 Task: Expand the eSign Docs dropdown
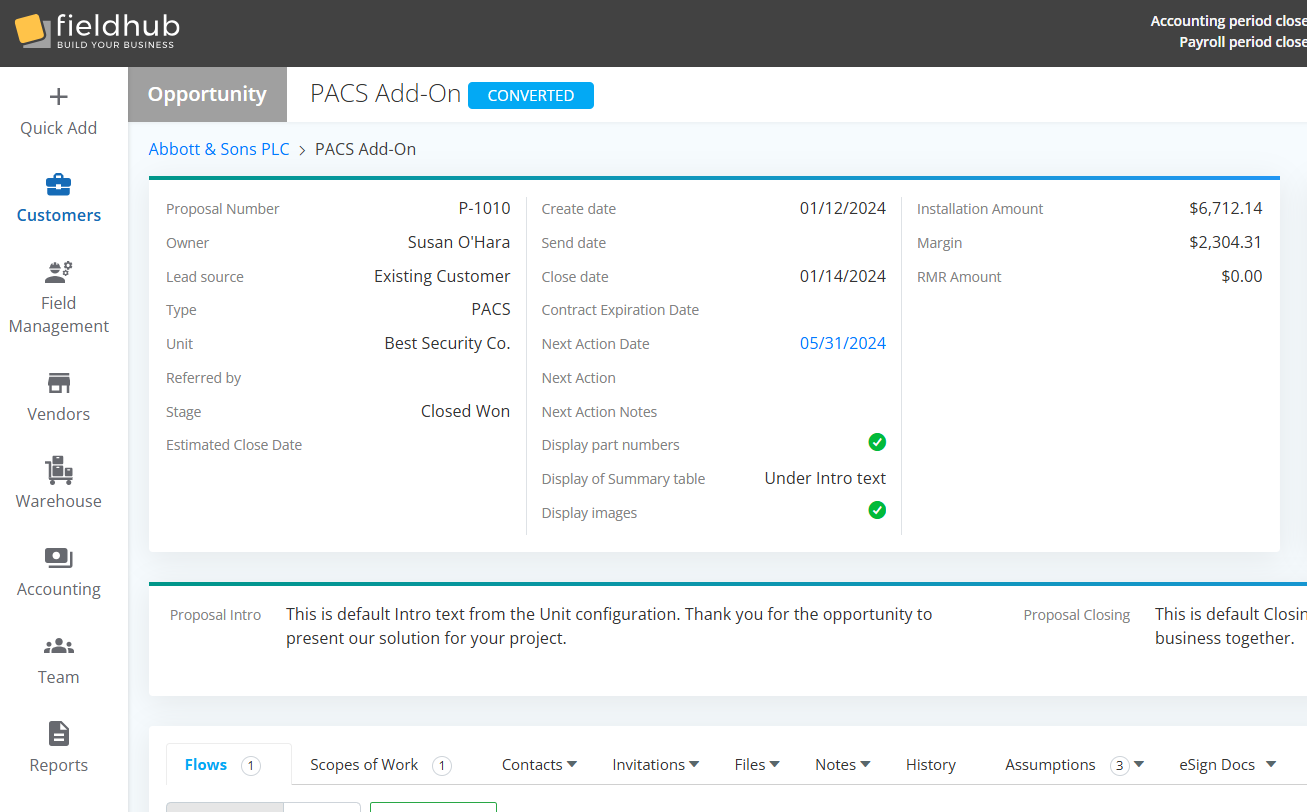pyautogui.click(x=1227, y=765)
